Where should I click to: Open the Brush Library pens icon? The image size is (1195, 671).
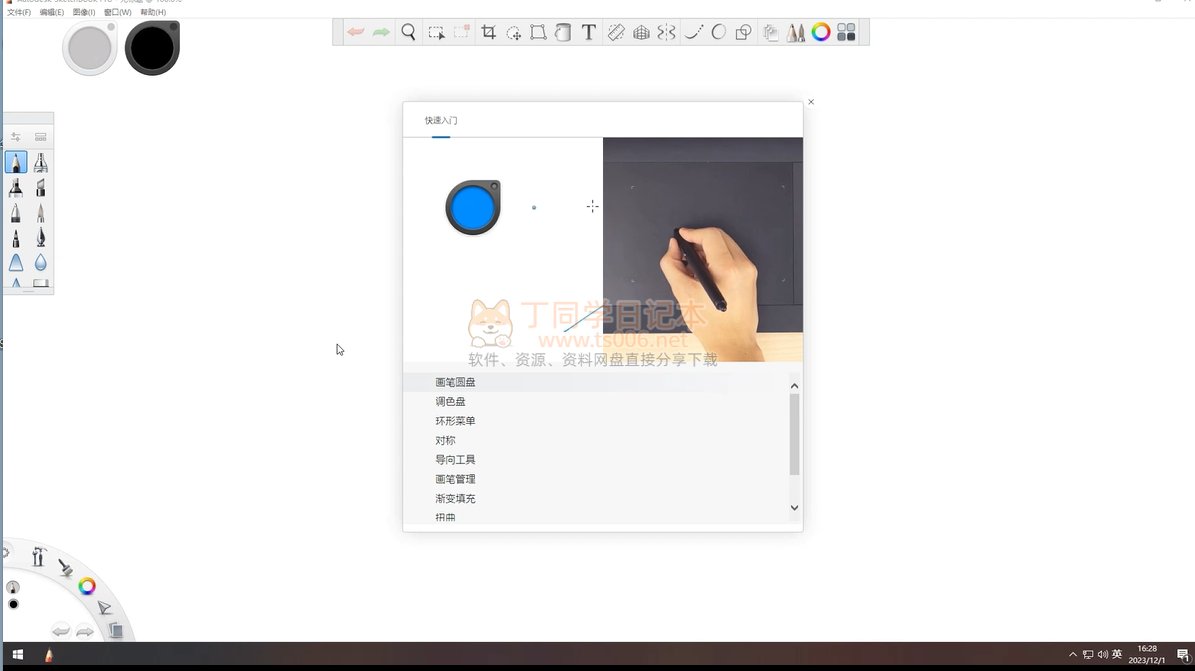pyautogui.click(x=796, y=32)
